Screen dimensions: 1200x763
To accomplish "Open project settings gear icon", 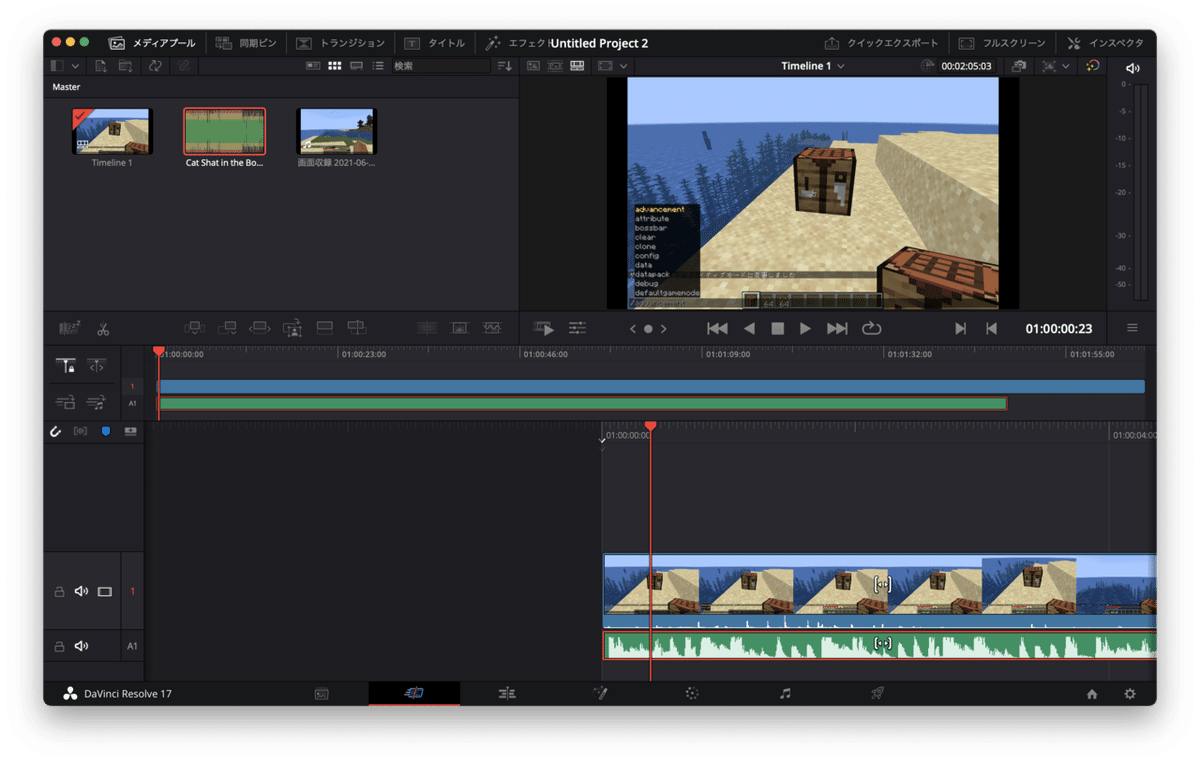I will pos(1130,694).
